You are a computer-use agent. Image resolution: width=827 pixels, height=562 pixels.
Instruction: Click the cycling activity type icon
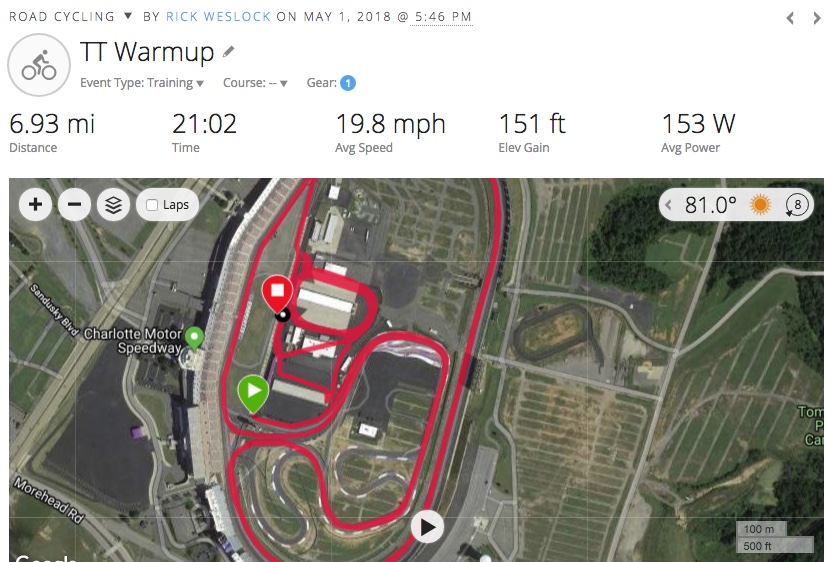click(x=39, y=65)
